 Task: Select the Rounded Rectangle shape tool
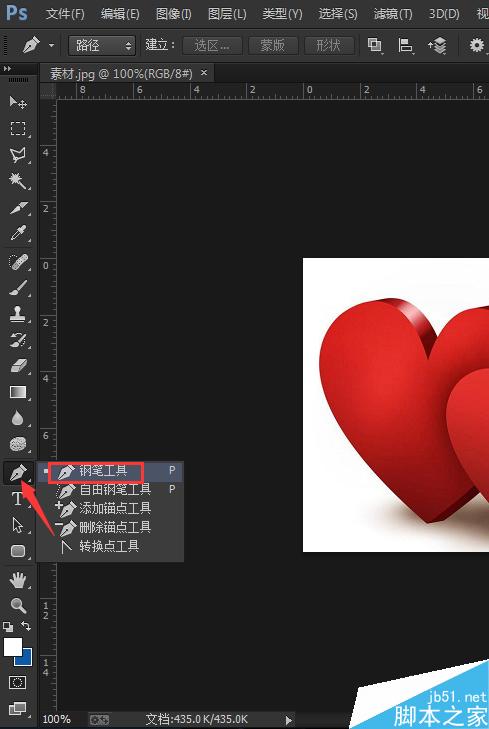pos(18,551)
